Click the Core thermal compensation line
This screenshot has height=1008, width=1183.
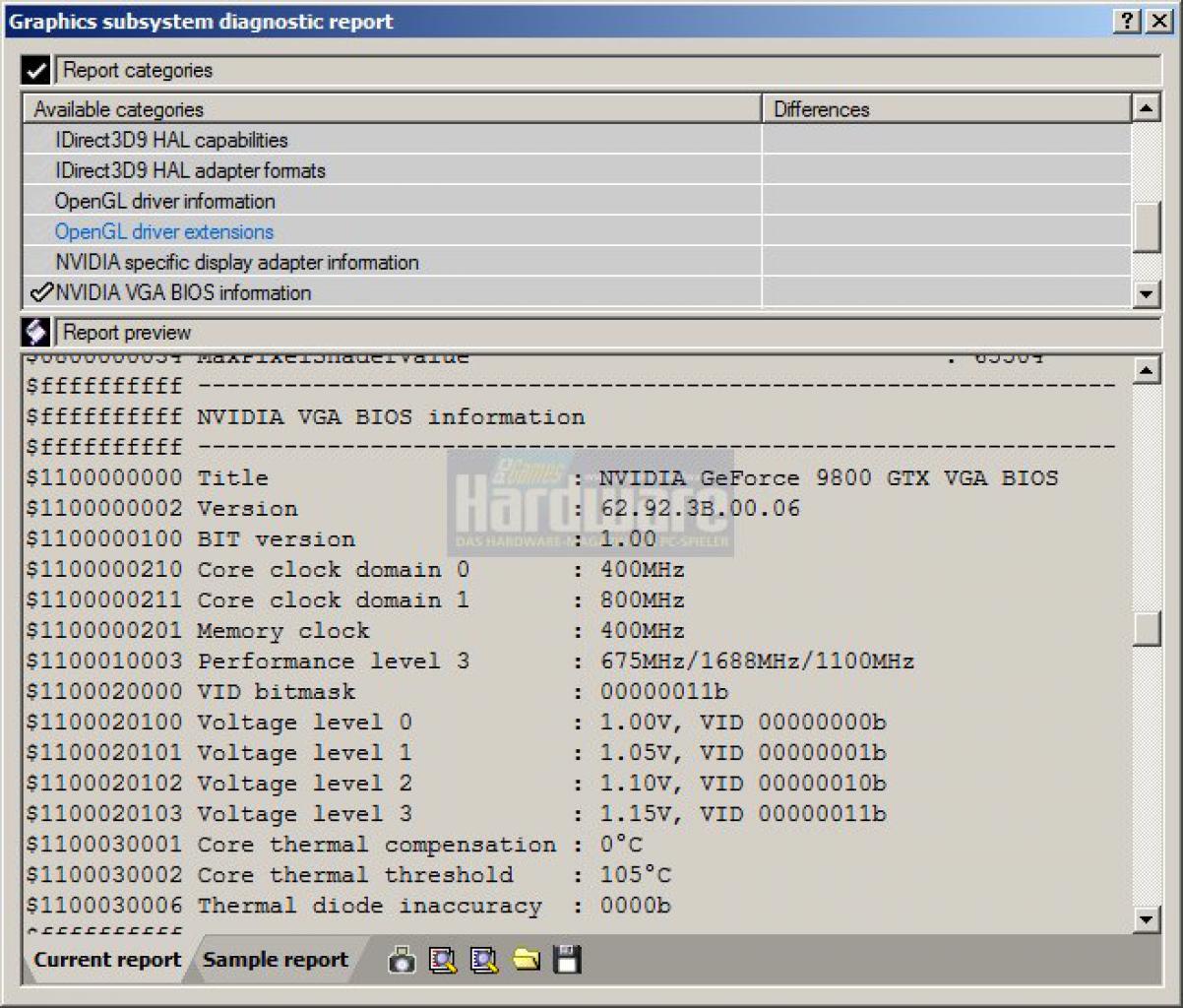tap(334, 845)
